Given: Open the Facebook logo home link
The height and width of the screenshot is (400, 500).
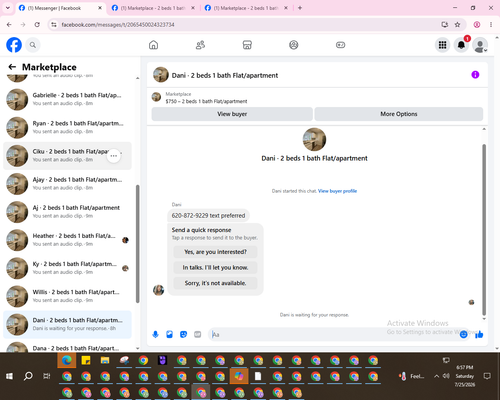Looking at the screenshot, I should 14,45.
